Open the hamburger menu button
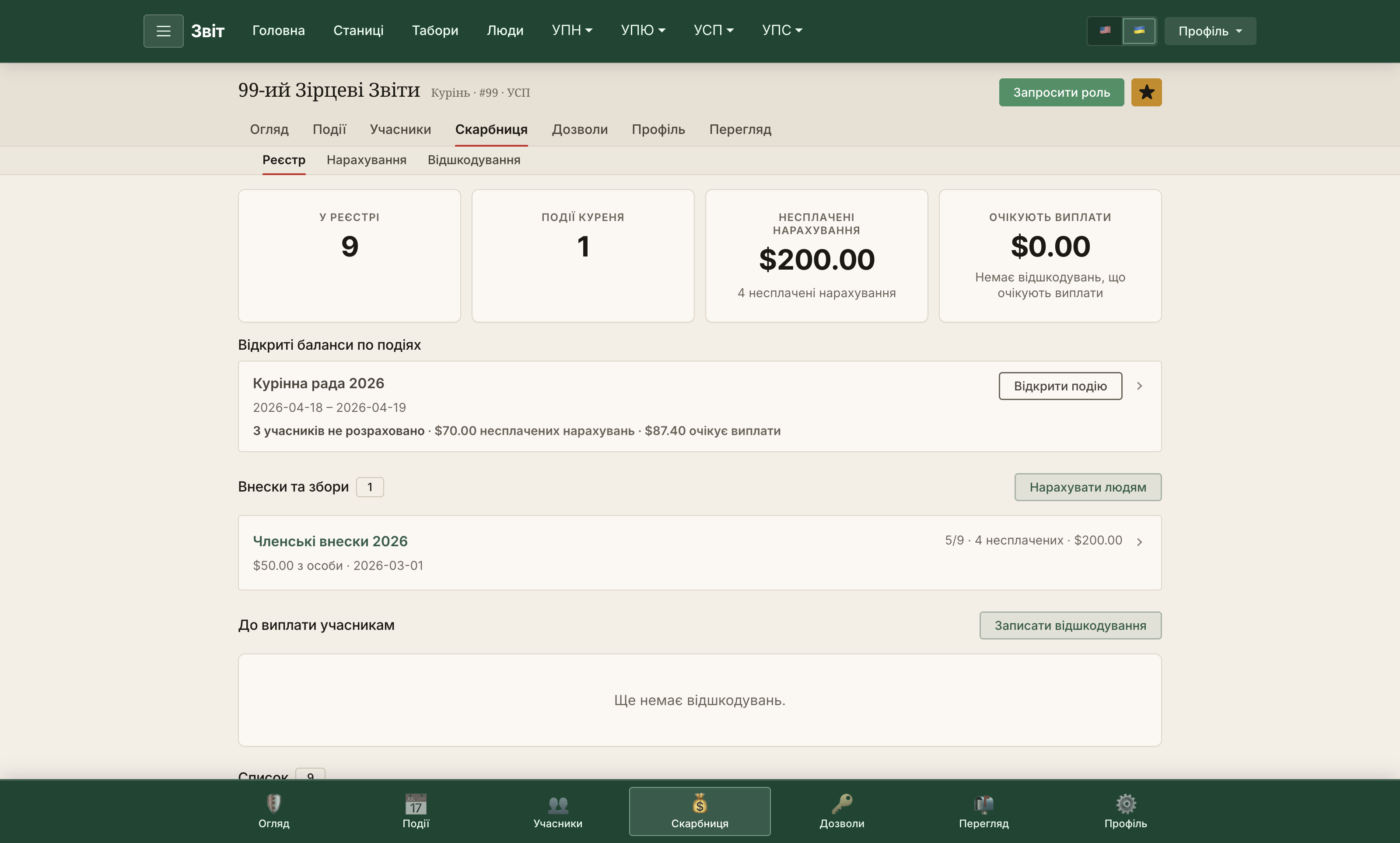 [163, 31]
